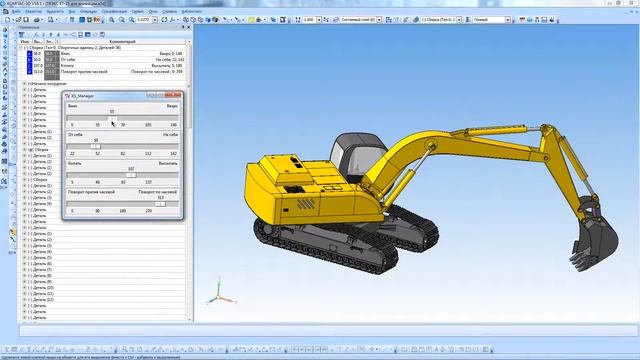Click the Print toolbar icon
Image resolution: width=640 pixels, height=360 pixels.
(36, 20)
